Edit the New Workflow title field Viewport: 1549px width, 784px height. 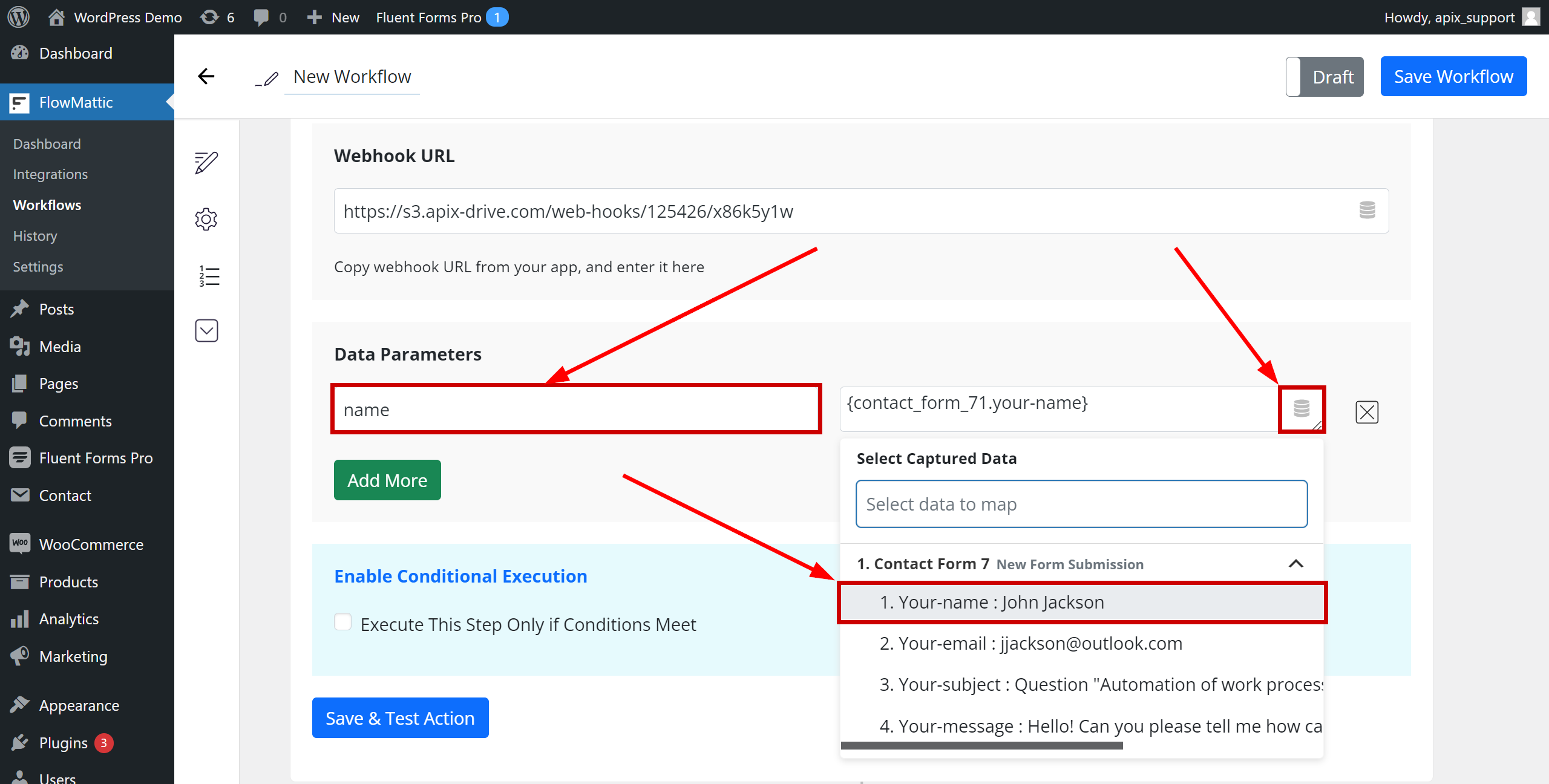pyautogui.click(x=352, y=77)
